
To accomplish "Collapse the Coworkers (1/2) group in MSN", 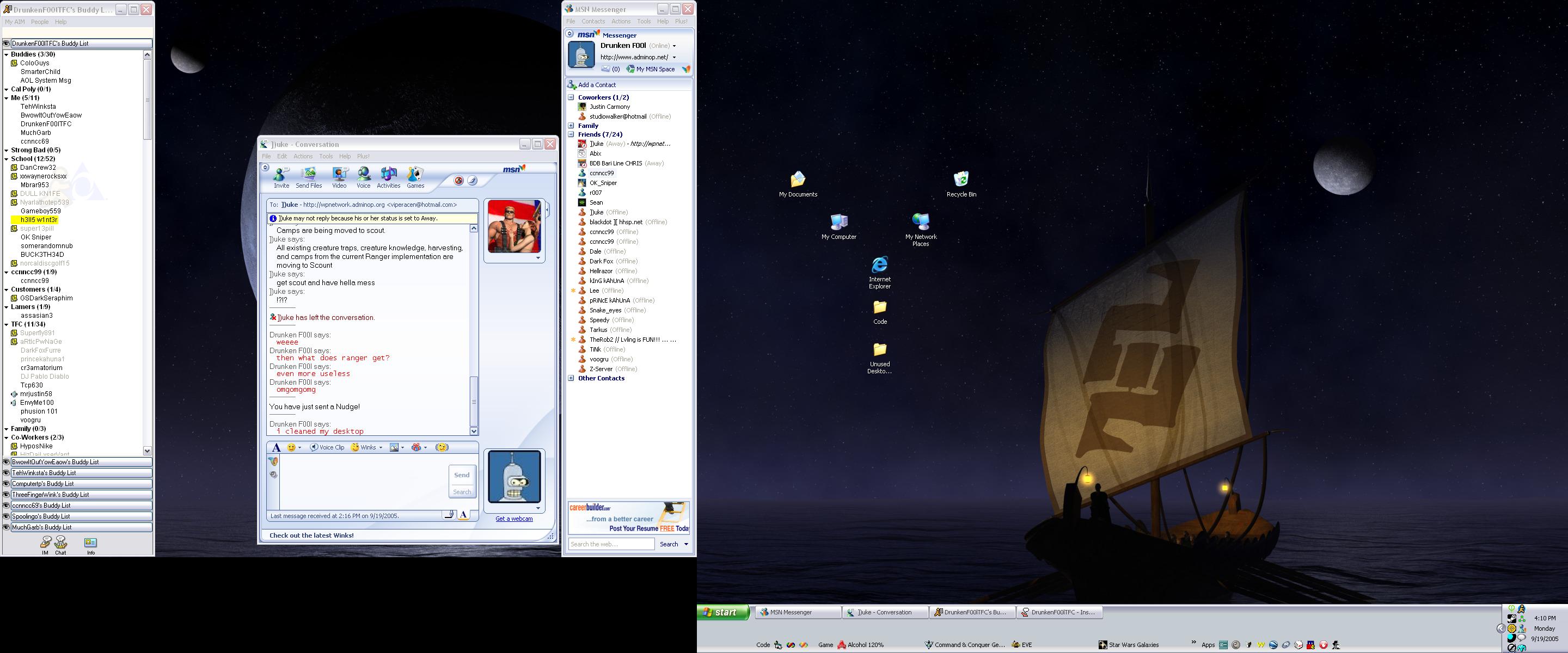I will point(571,97).
